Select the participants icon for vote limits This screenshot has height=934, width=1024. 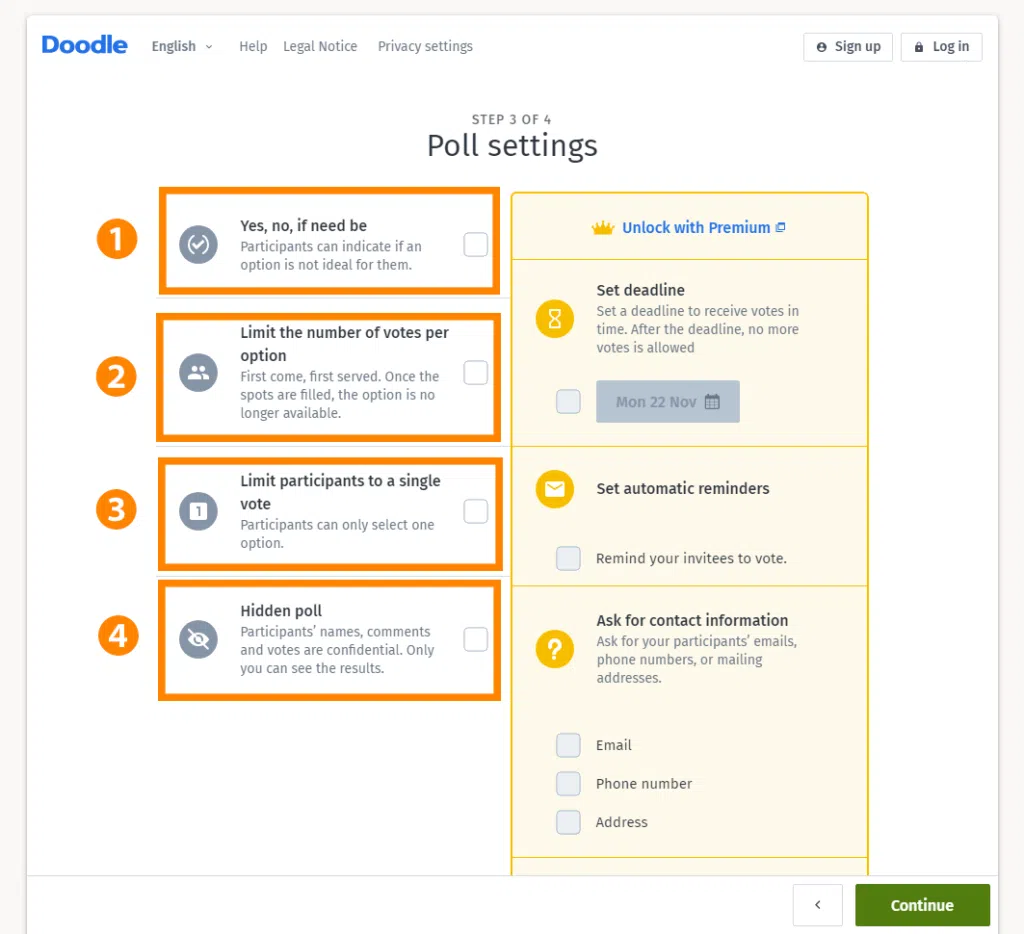click(198, 372)
